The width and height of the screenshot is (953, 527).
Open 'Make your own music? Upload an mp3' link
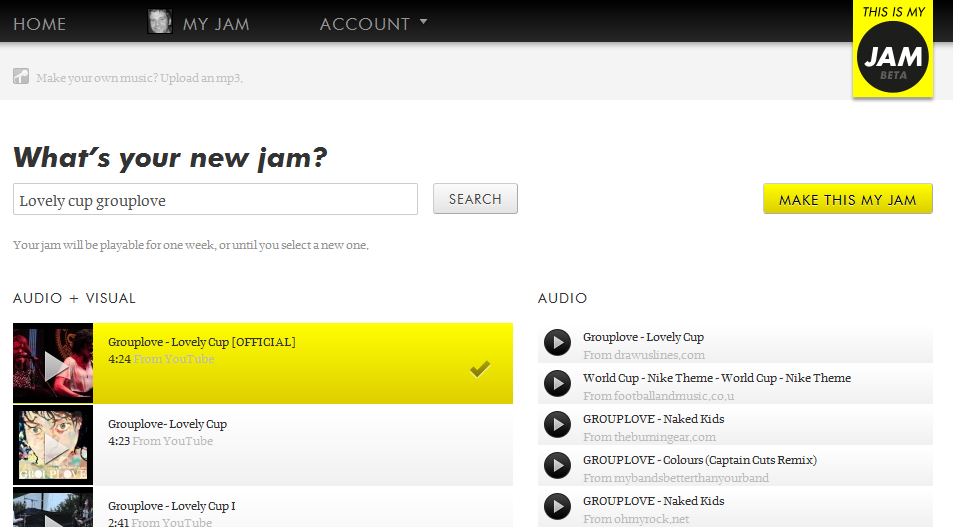pos(139,78)
